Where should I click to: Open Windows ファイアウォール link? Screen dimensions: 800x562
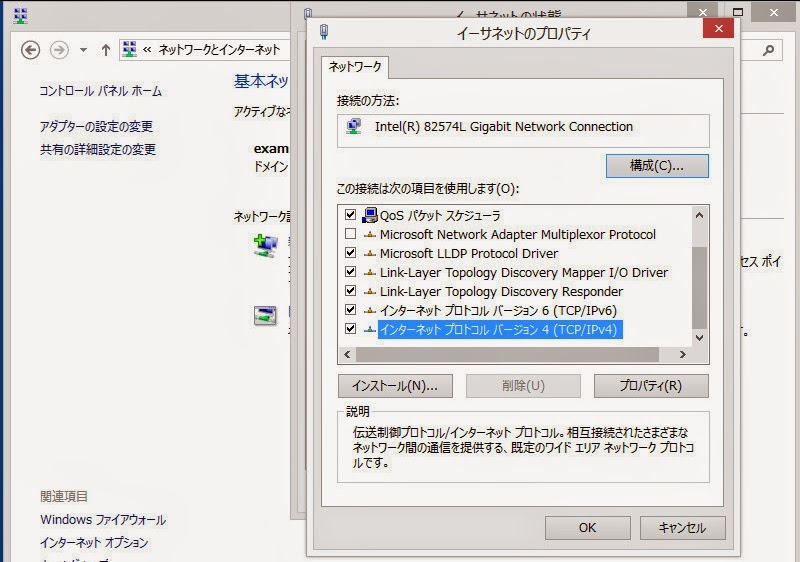pos(103,520)
